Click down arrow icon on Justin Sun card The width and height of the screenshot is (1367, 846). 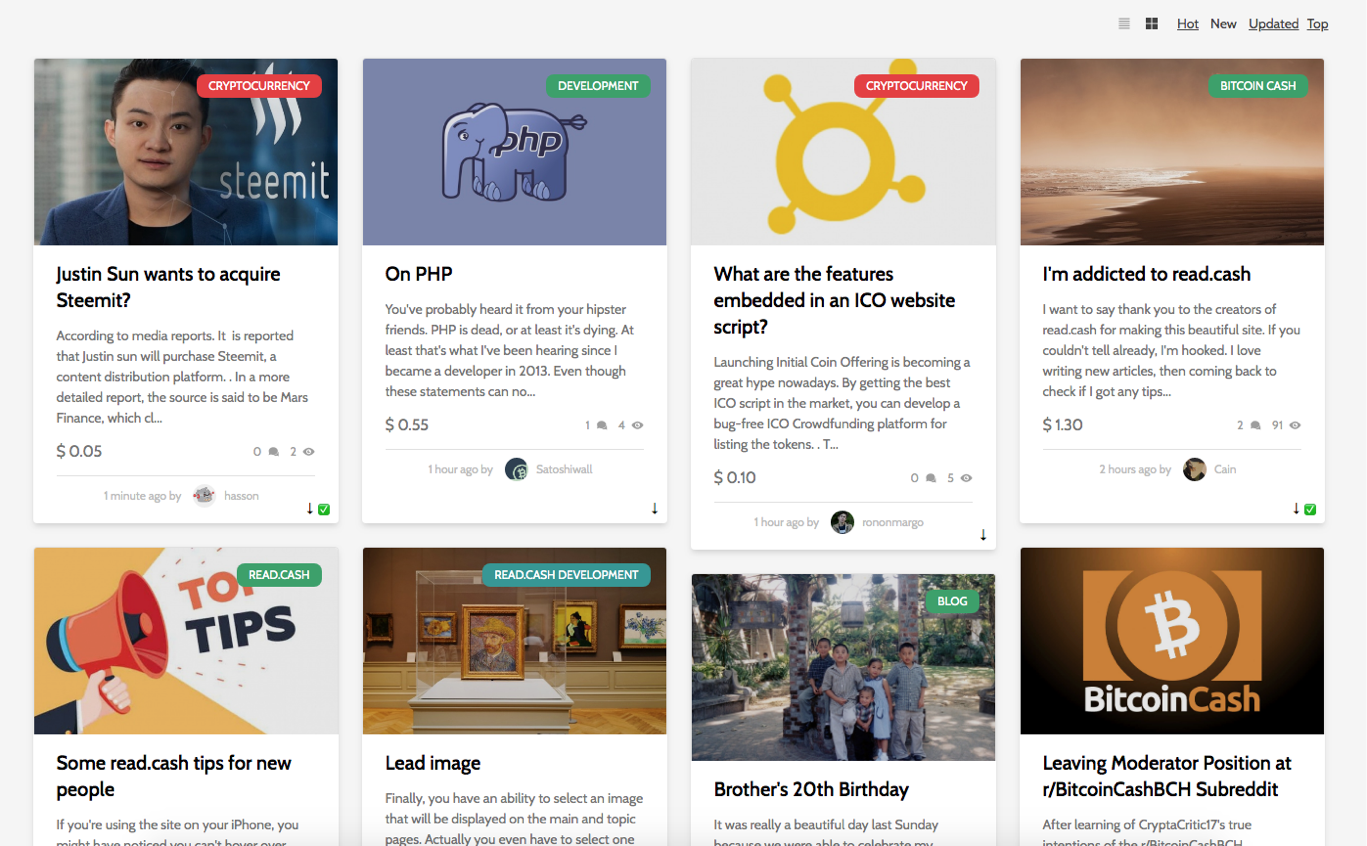pyautogui.click(x=310, y=509)
